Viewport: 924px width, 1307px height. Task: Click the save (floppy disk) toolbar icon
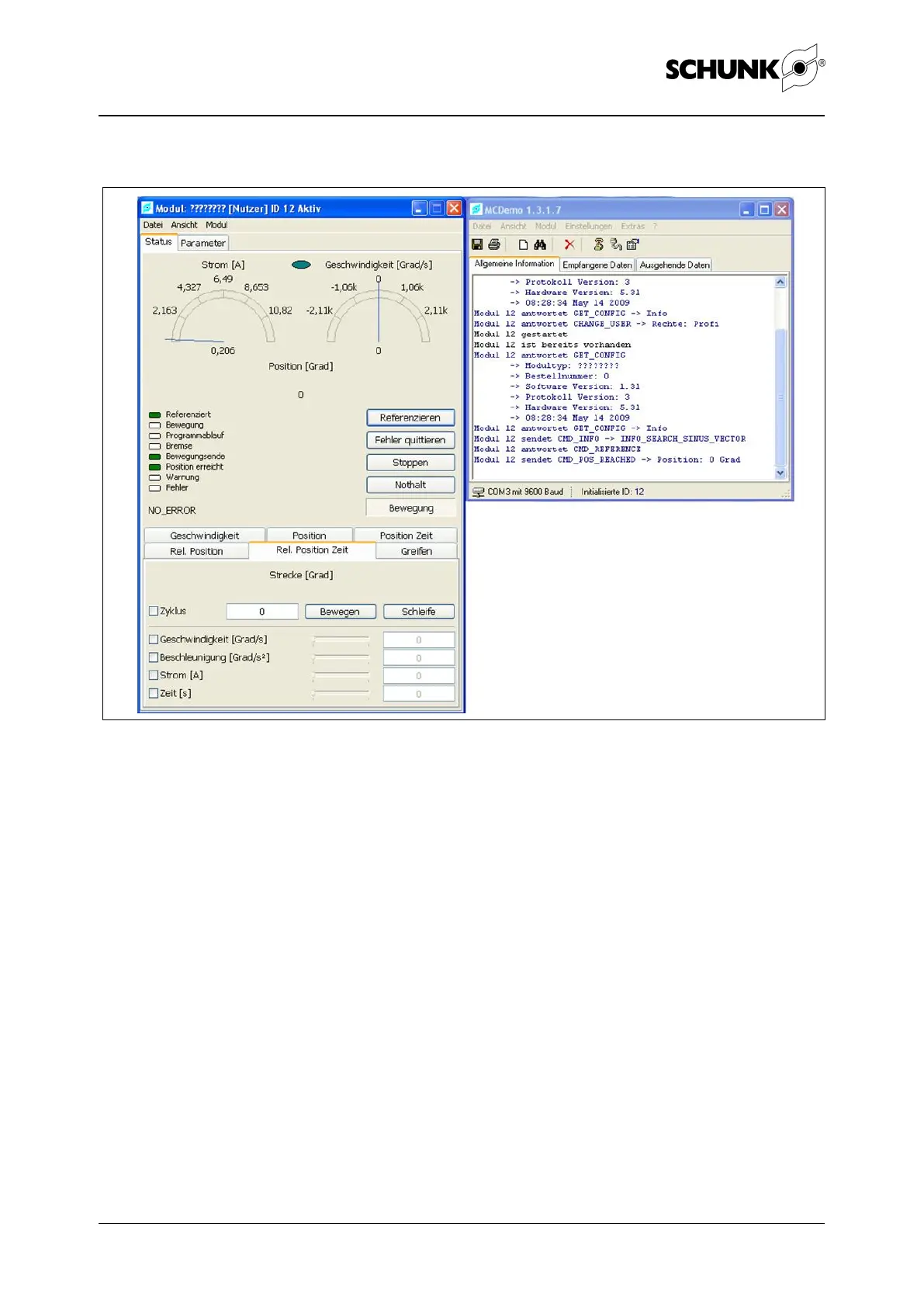tap(477, 244)
